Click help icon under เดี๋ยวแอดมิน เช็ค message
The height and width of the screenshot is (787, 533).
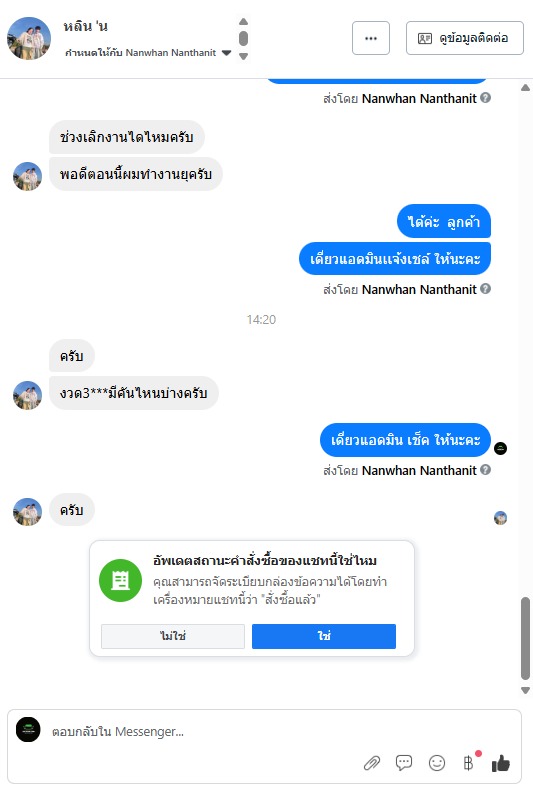coord(485,469)
